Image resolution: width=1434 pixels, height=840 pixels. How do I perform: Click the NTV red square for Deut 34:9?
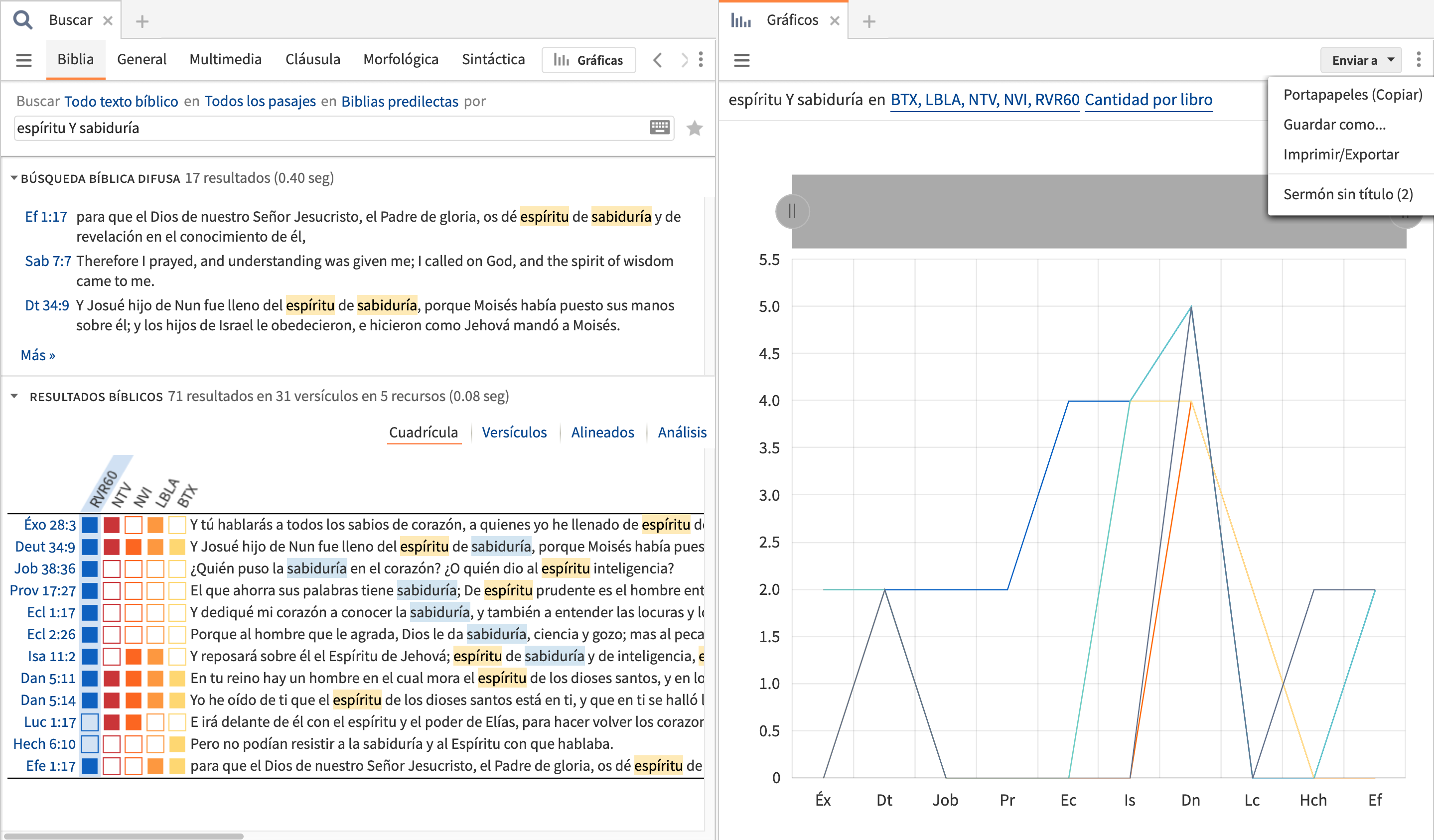pyautogui.click(x=112, y=547)
